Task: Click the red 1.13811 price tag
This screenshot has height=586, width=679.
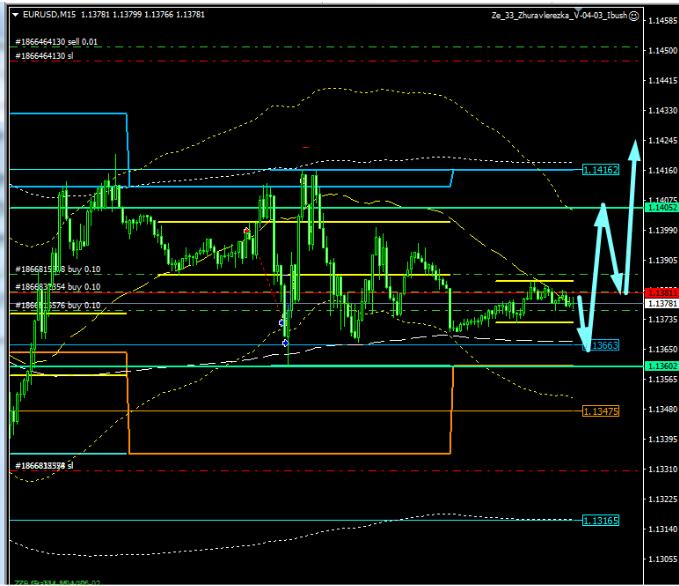Action: pyautogui.click(x=662, y=293)
